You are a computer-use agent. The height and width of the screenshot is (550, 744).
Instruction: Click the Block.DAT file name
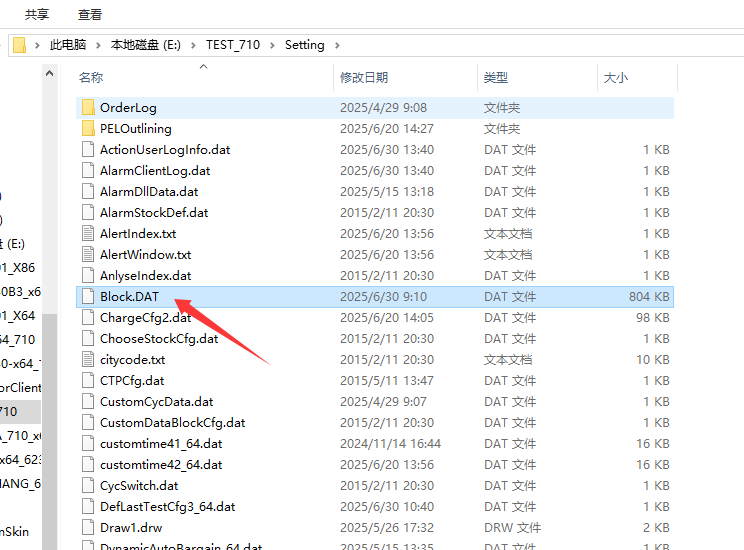(x=130, y=297)
